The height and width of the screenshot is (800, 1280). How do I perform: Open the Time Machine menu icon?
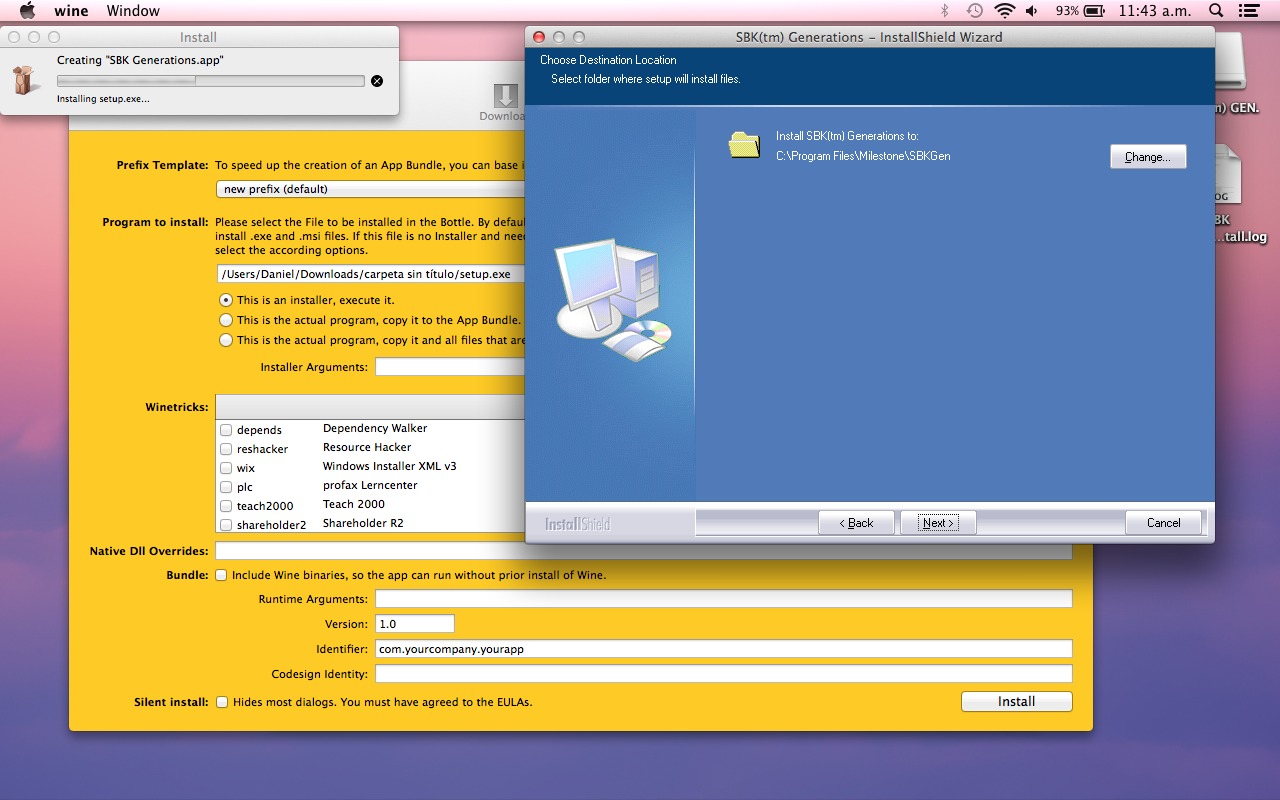point(974,11)
